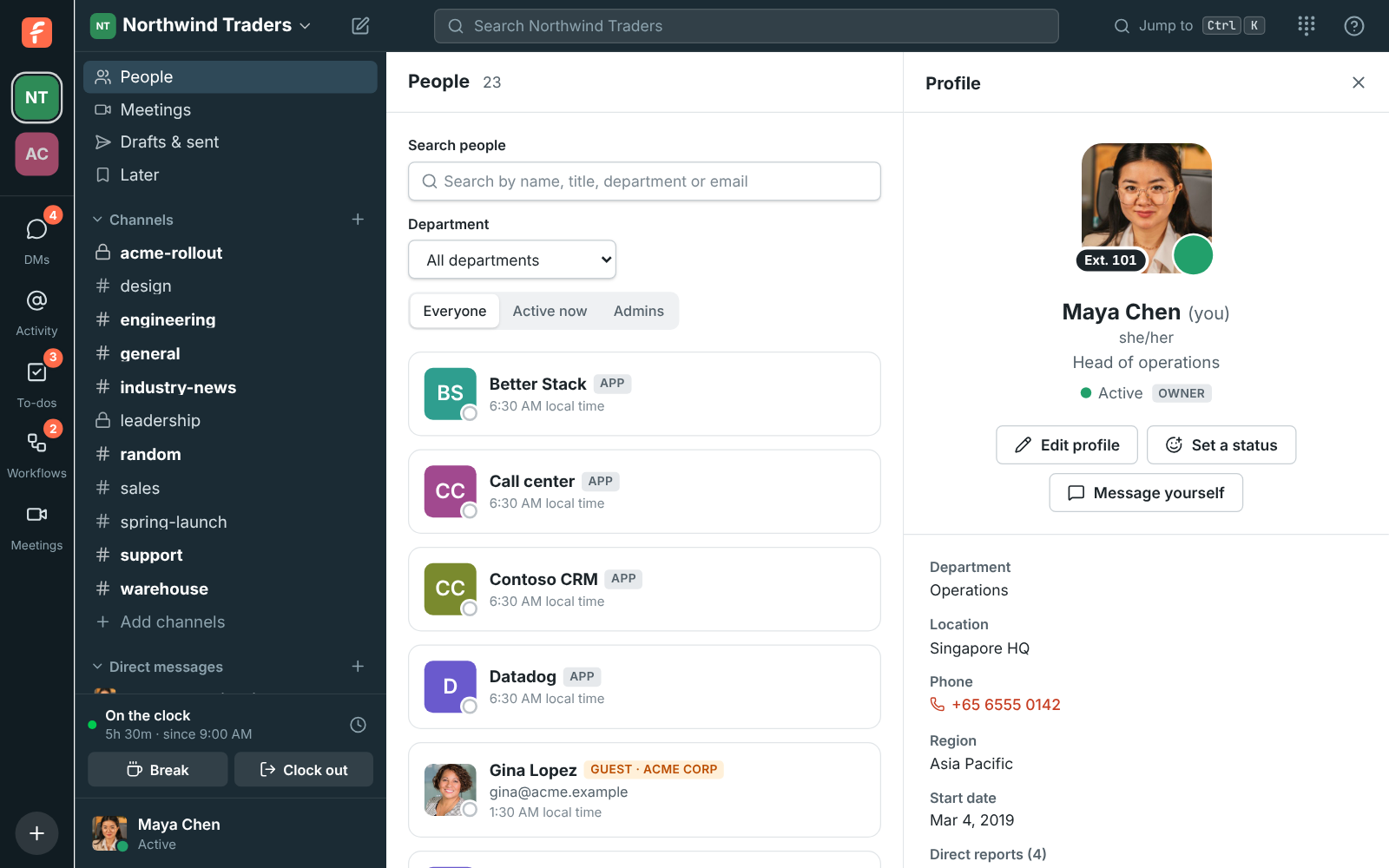Click the plus create button at bottom left
The height and width of the screenshot is (868, 1389).
coord(36,833)
